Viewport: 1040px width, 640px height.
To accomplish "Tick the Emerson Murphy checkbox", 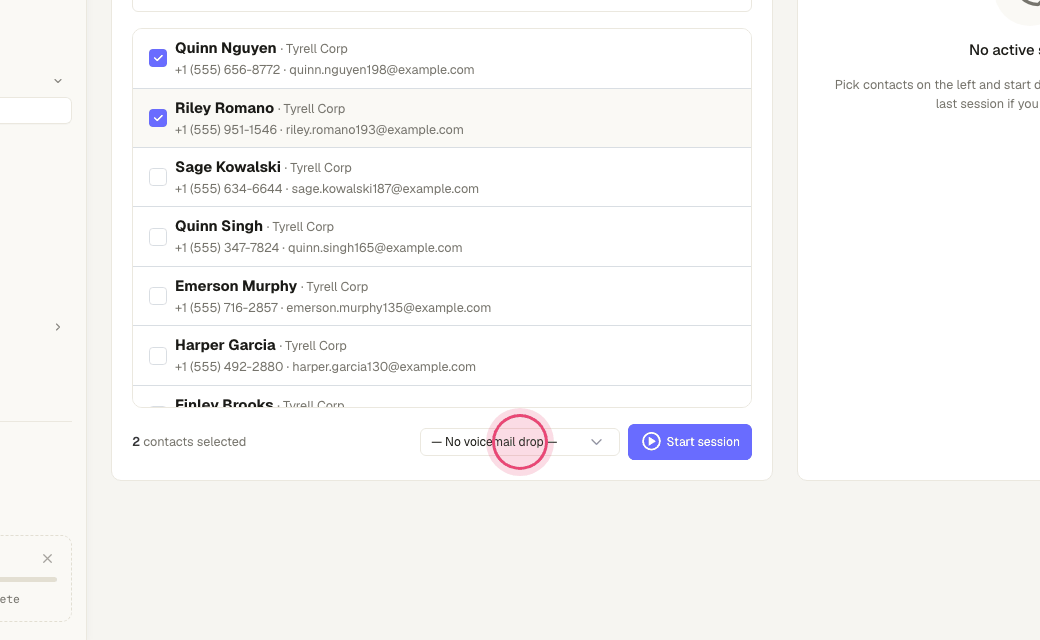I will tap(158, 296).
